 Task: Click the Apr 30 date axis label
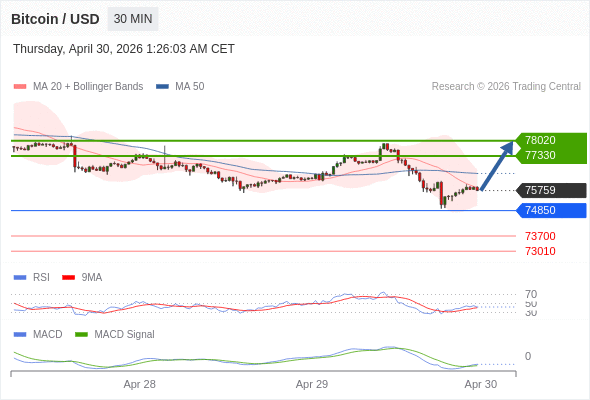coord(481,384)
